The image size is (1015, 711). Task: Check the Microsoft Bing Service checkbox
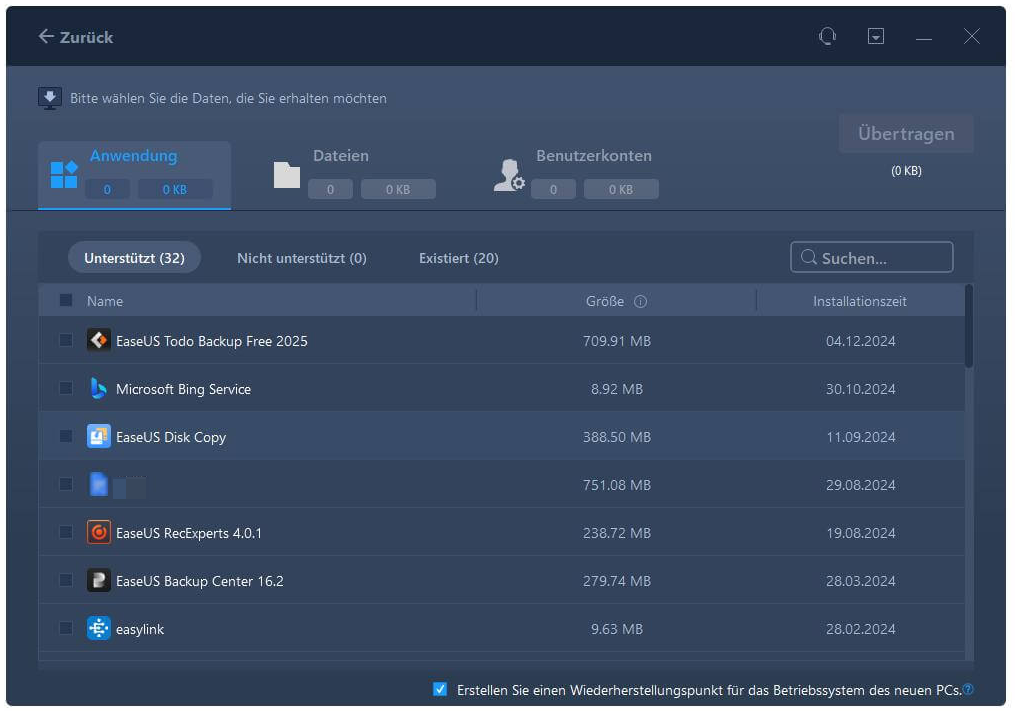coord(66,388)
